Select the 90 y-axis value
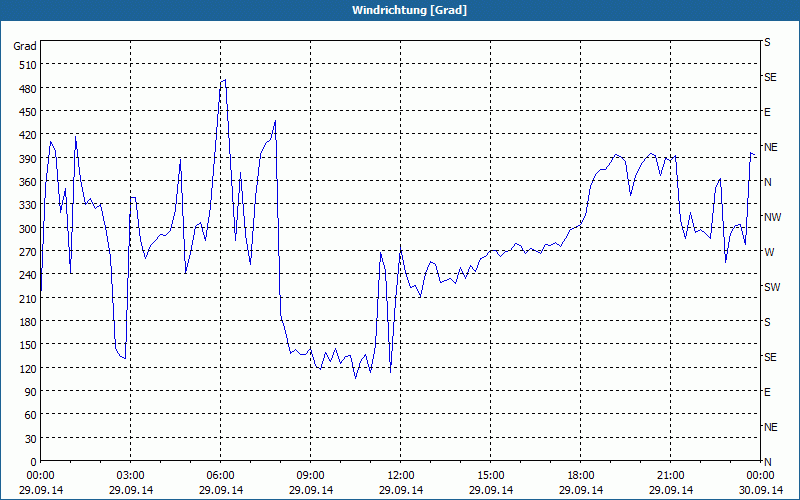 31,392
